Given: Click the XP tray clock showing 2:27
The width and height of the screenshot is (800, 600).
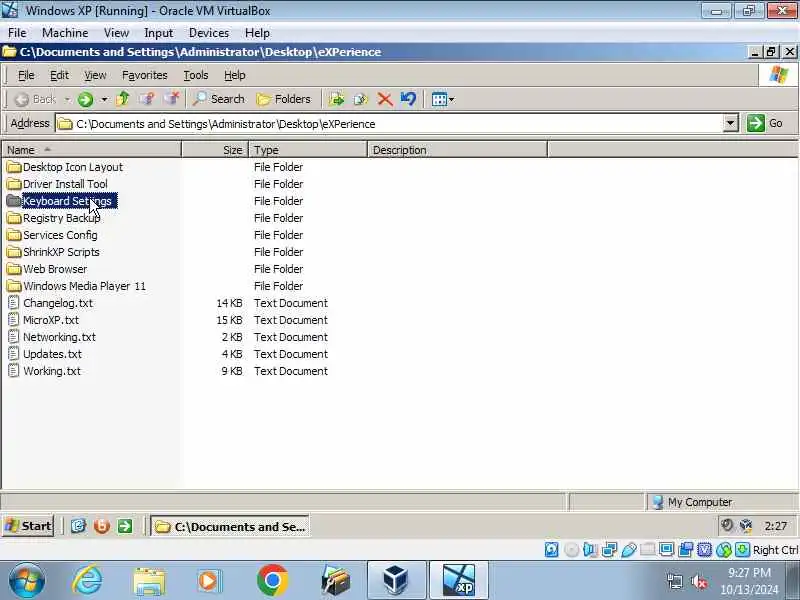Looking at the screenshot, I should pyautogui.click(x=776, y=526).
